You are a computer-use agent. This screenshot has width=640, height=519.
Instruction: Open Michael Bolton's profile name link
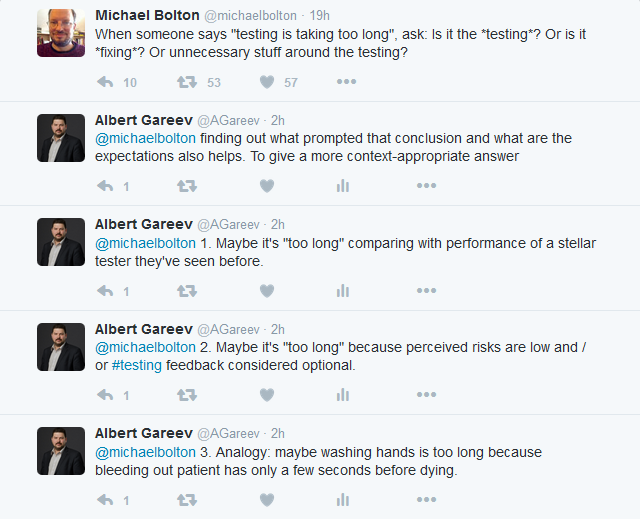point(149,16)
